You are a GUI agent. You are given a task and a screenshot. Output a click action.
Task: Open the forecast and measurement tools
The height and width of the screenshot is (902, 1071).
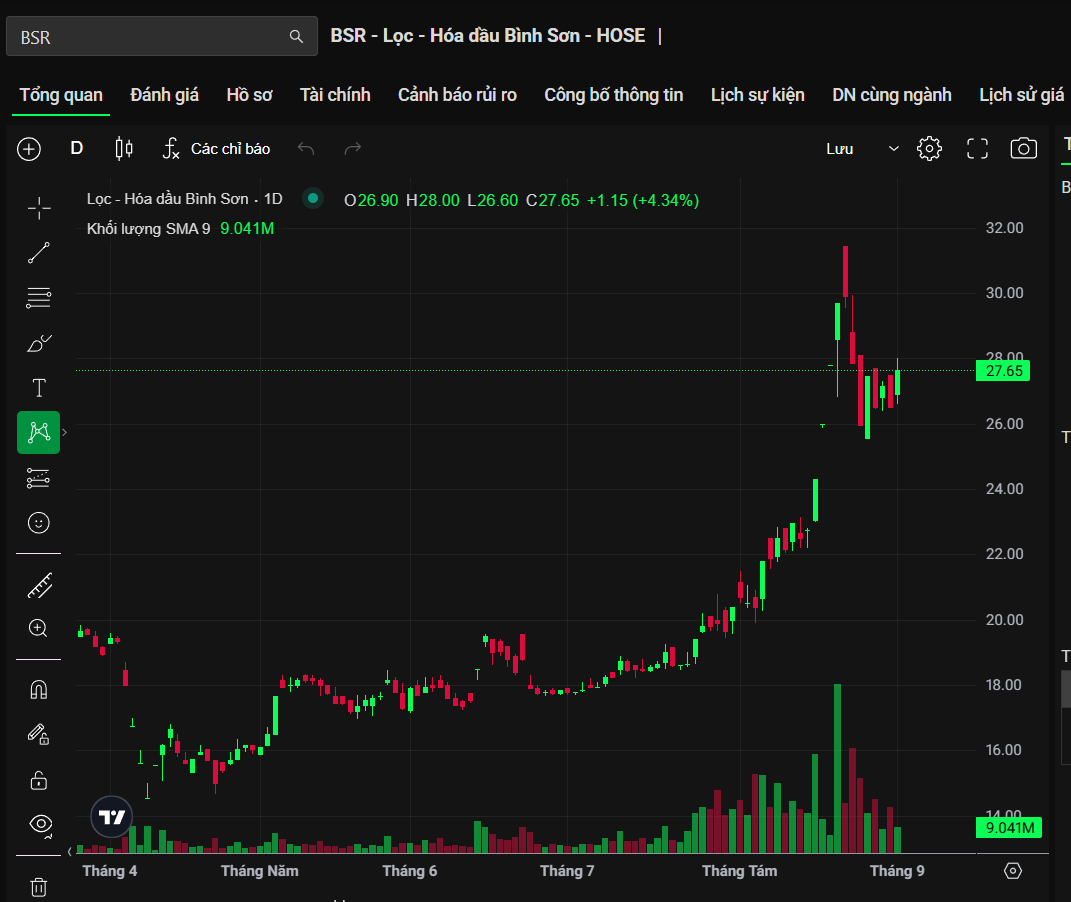39,478
